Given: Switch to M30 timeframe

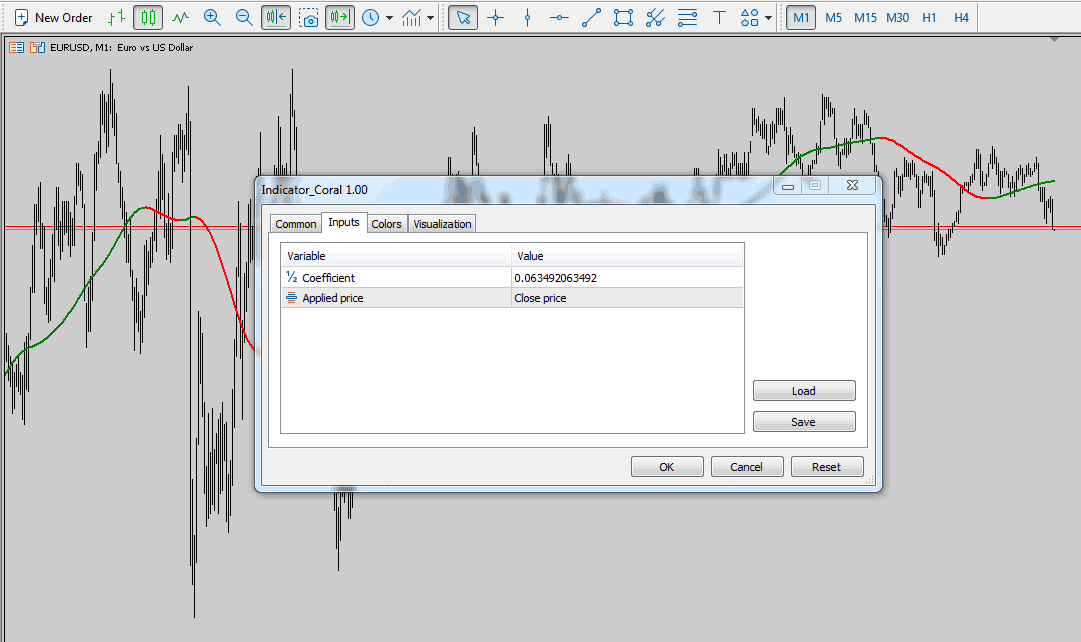Looking at the screenshot, I should point(898,17).
